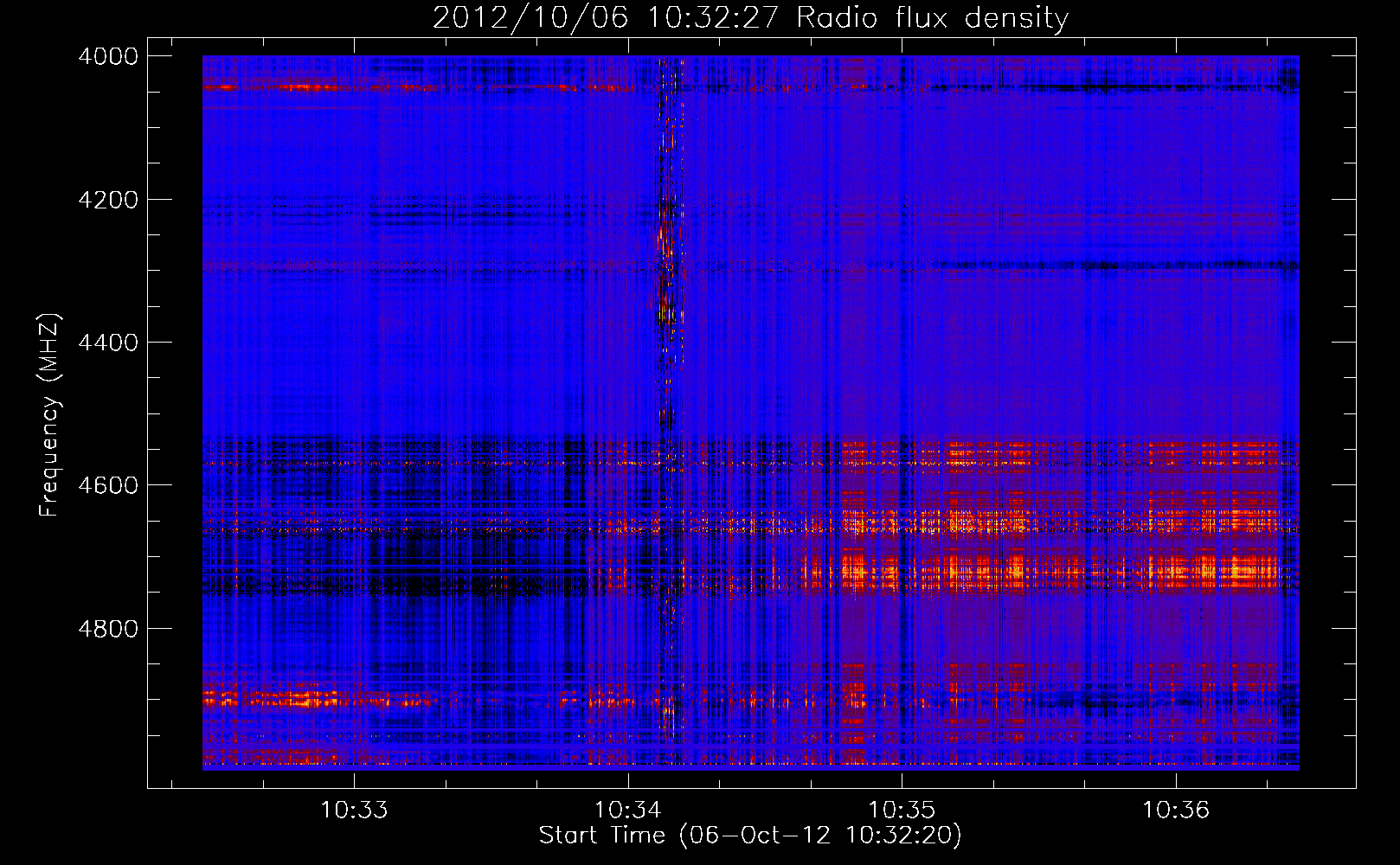Select the 4200 frequency axis label
The image size is (1400, 865).
(x=108, y=200)
